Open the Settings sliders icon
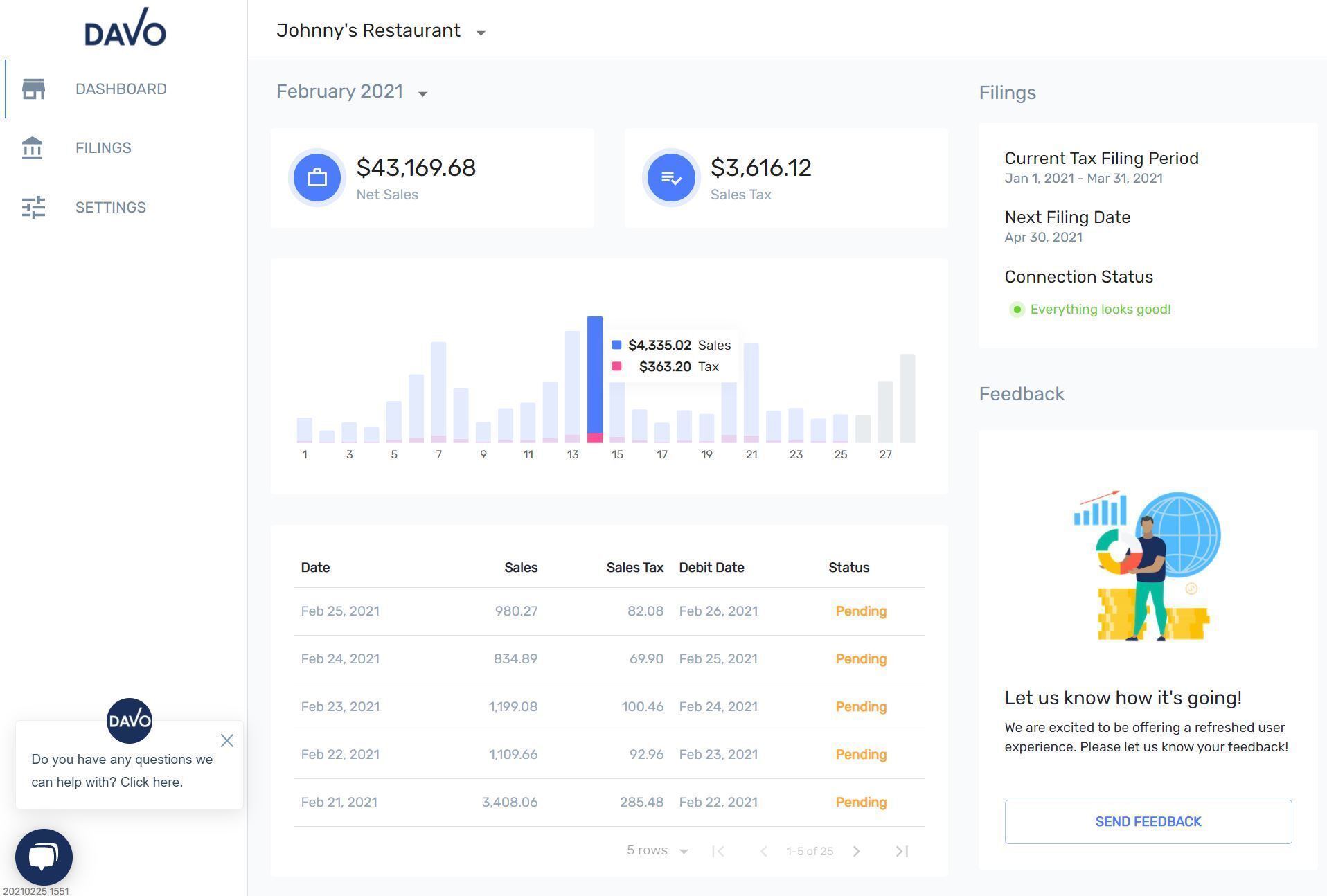1327x896 pixels. pos(33,207)
